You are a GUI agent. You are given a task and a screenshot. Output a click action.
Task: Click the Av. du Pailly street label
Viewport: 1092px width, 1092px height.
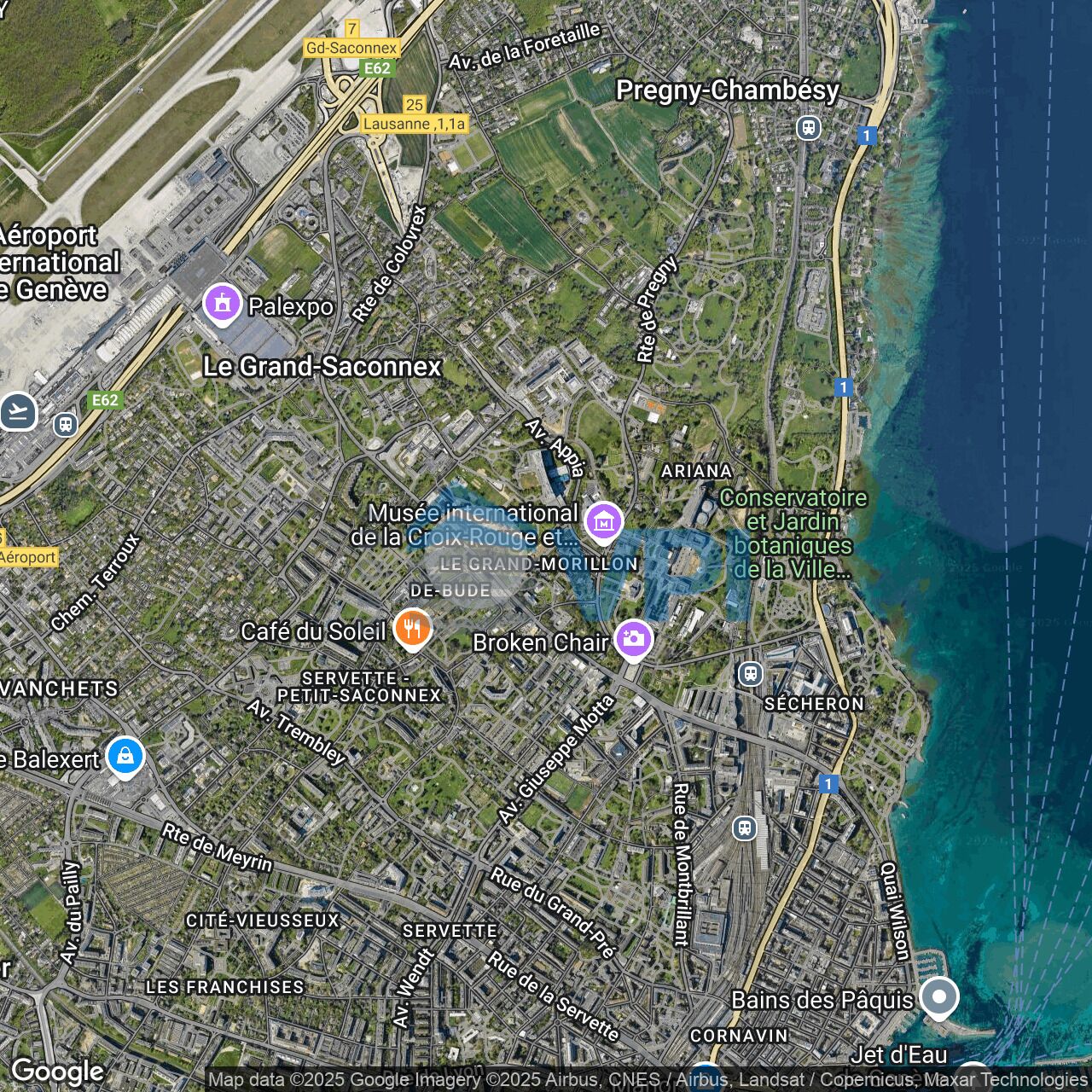click(x=70, y=912)
